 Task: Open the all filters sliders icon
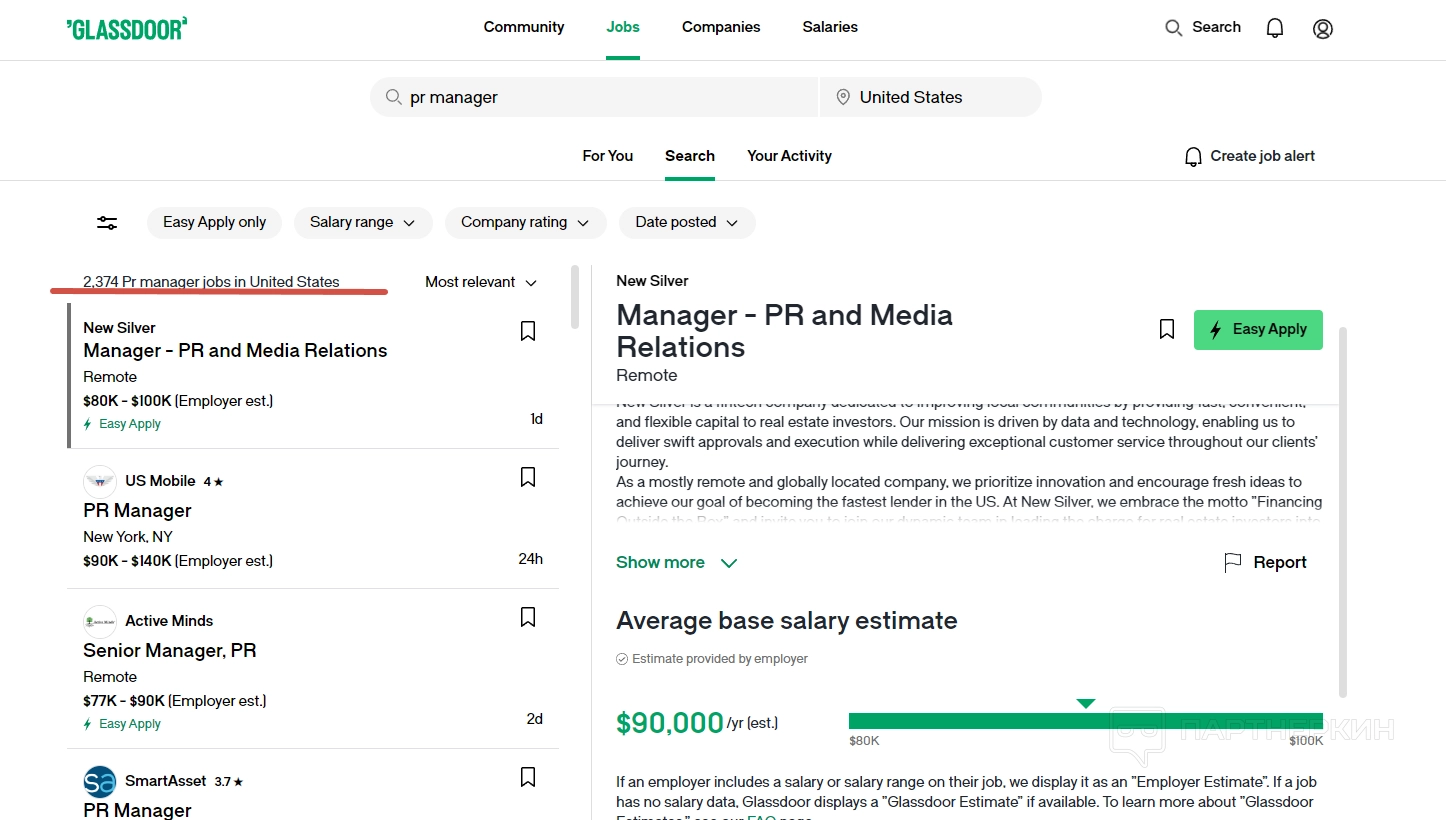(x=107, y=223)
